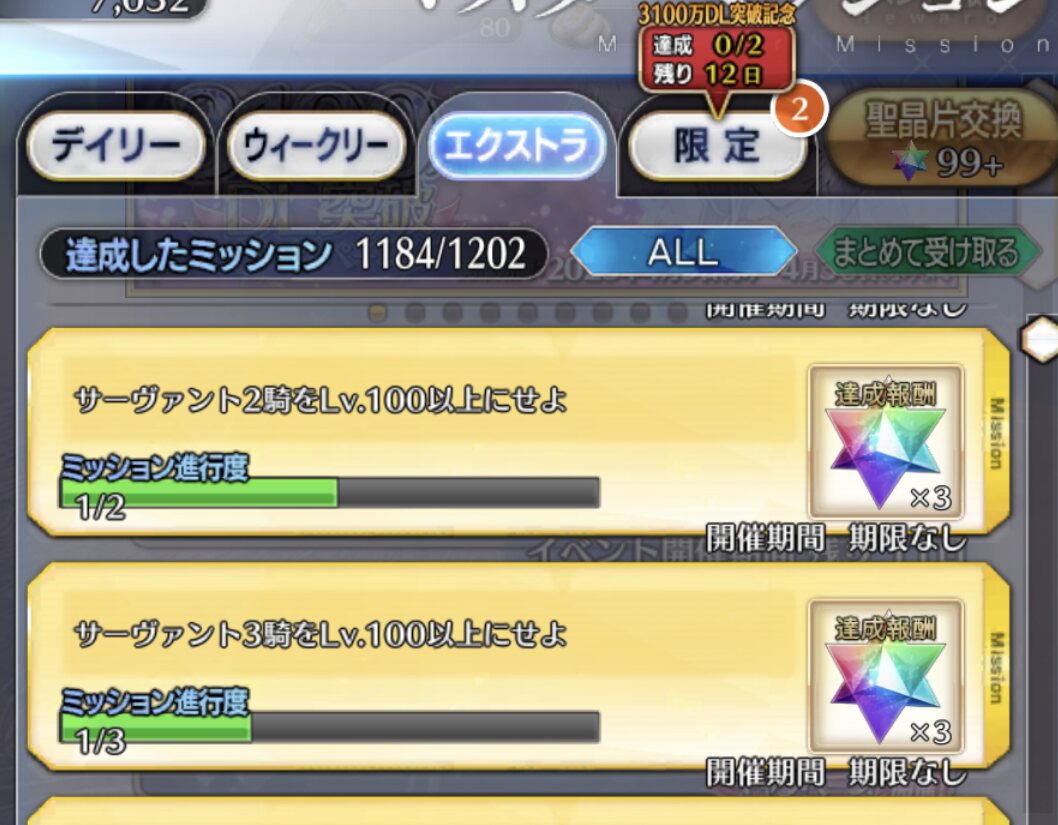Select the サーヴァント3騎 Lv.100 mission
Image resolution: width=1058 pixels, height=825 pixels.
[x=518, y=666]
